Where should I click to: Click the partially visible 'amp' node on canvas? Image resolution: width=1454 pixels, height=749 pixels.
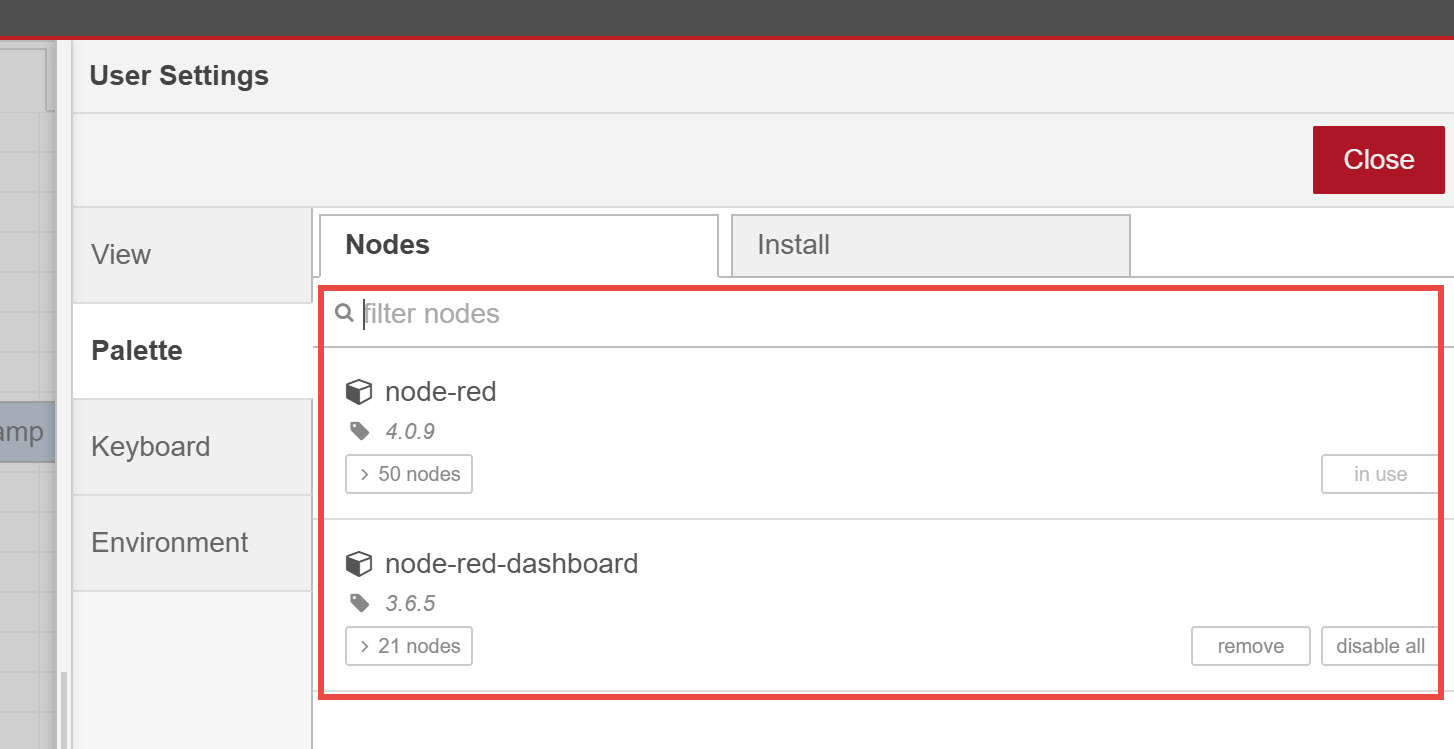point(27,431)
